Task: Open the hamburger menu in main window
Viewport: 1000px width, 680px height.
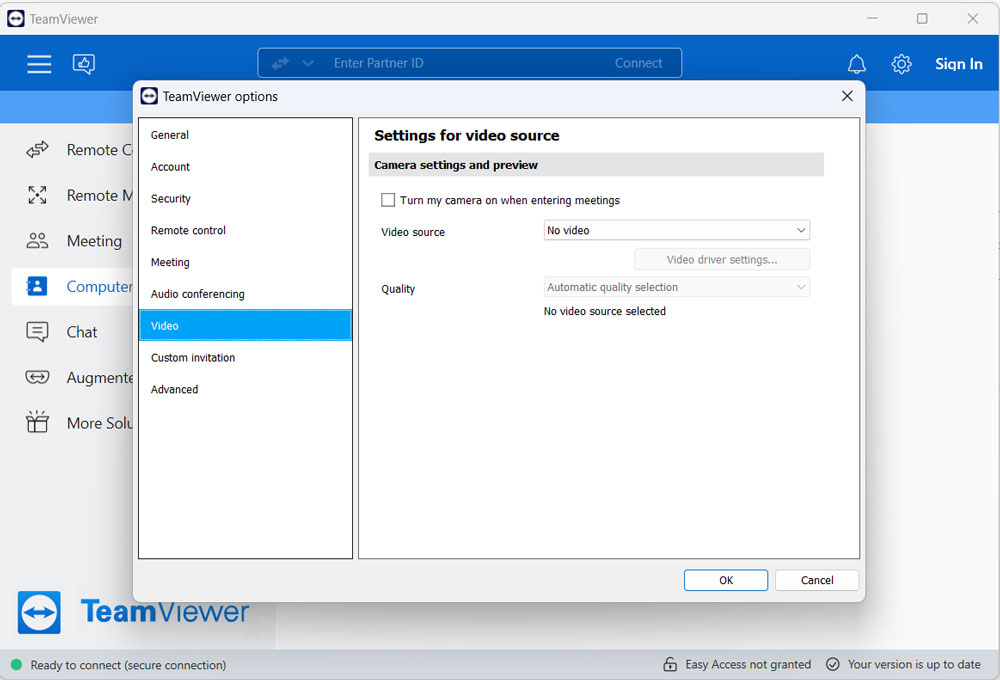Action: pyautogui.click(x=39, y=64)
